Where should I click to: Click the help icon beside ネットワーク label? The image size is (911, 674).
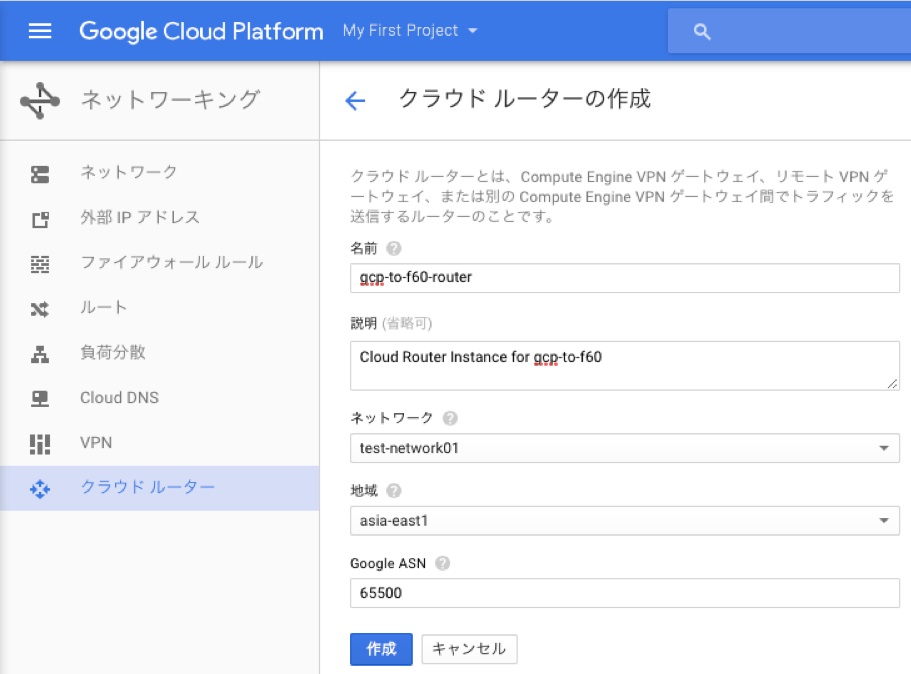(x=450, y=418)
